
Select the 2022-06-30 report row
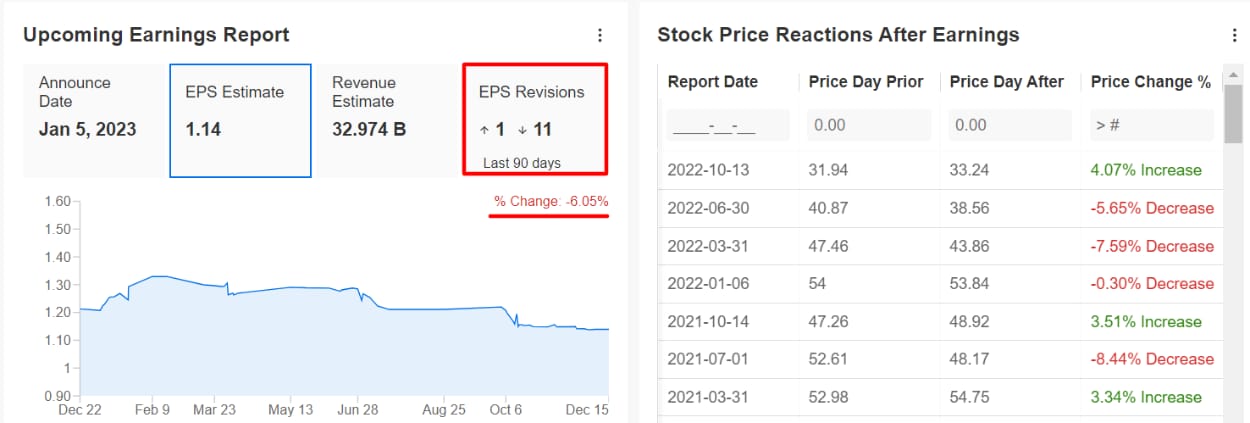click(x=940, y=208)
